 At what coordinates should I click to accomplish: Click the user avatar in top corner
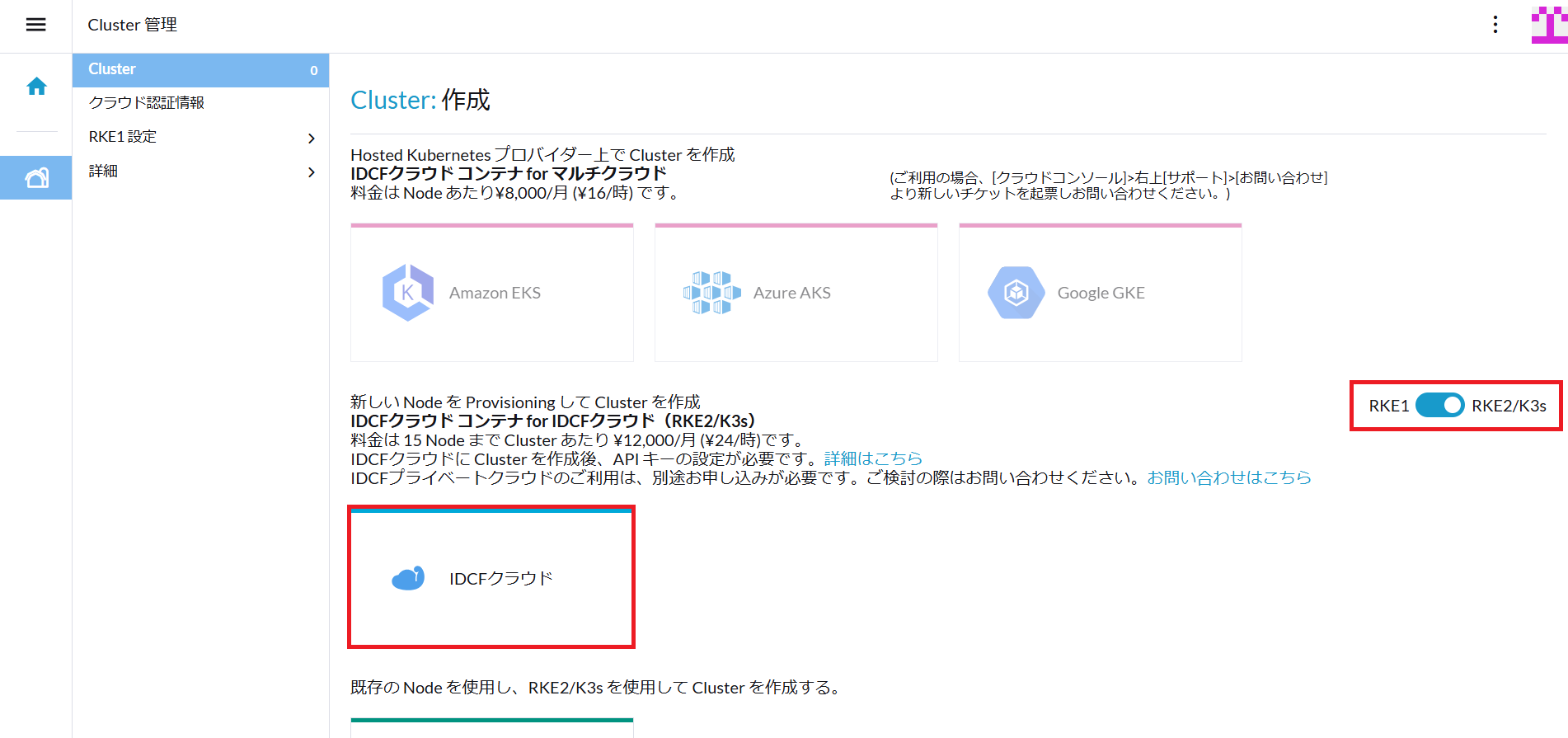[x=1548, y=25]
